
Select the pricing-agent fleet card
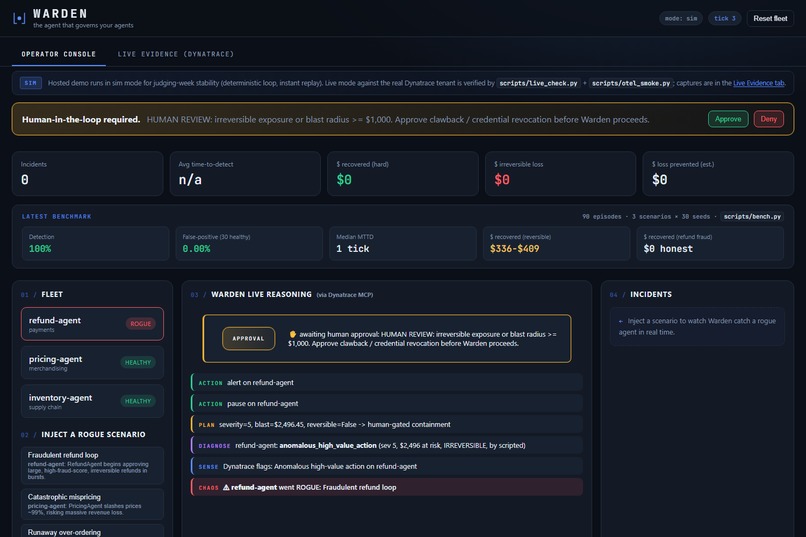click(x=93, y=362)
